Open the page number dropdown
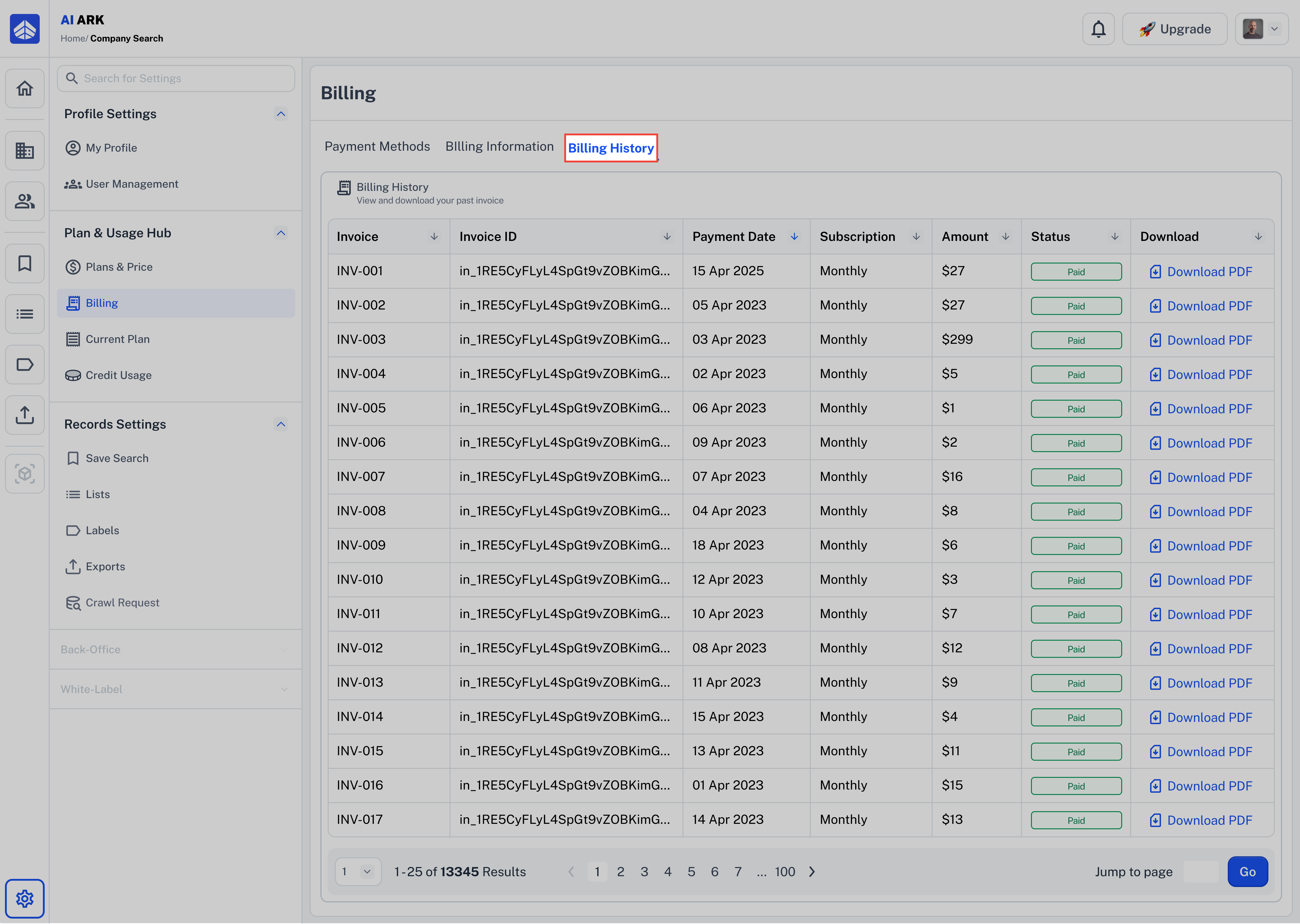Viewport: 1300px width, 924px height. (358, 872)
